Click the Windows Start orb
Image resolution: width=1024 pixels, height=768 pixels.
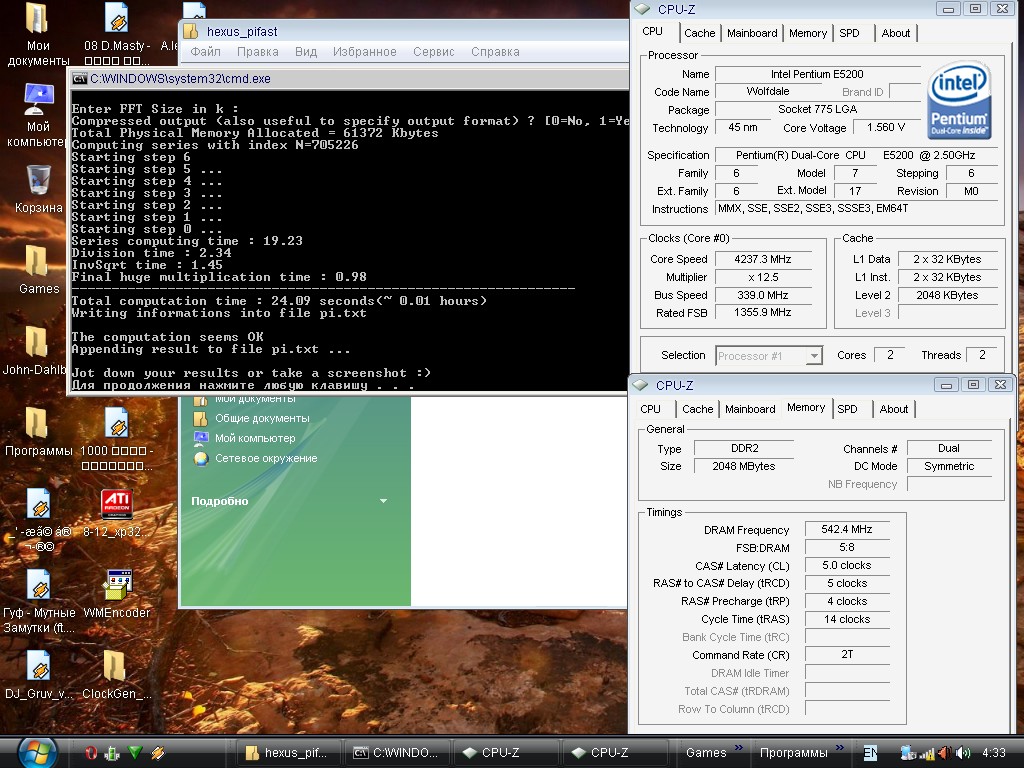click(37, 752)
